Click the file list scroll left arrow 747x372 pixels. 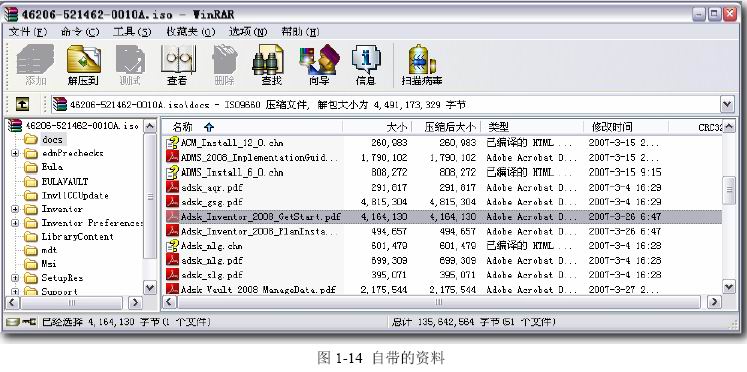(170, 302)
